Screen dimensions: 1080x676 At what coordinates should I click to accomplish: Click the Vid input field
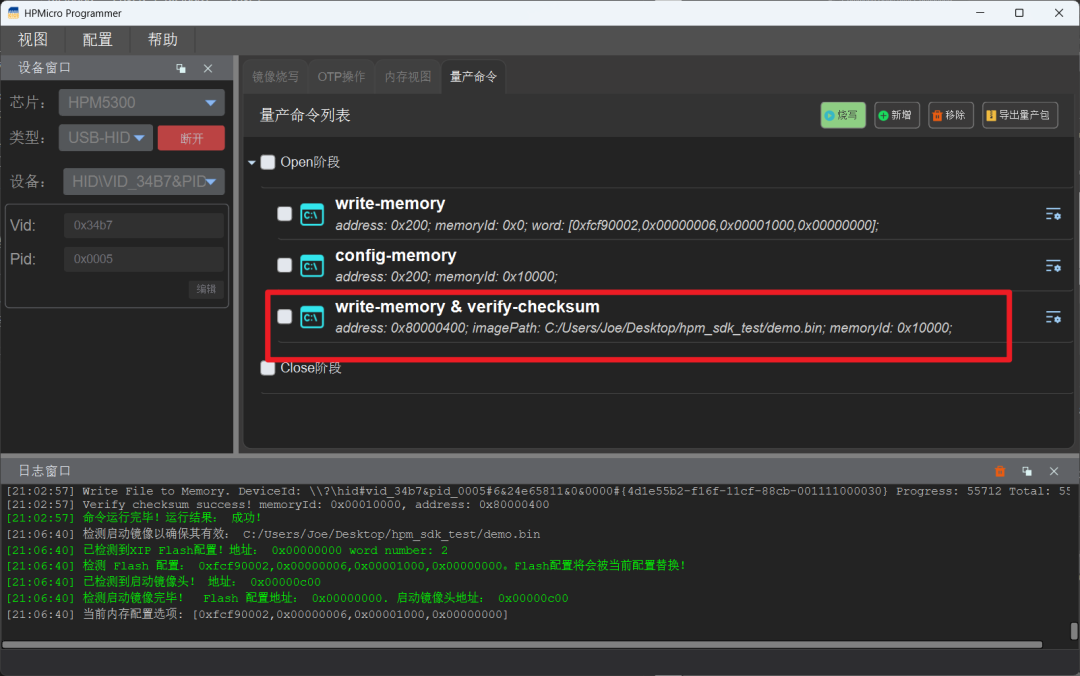(144, 225)
